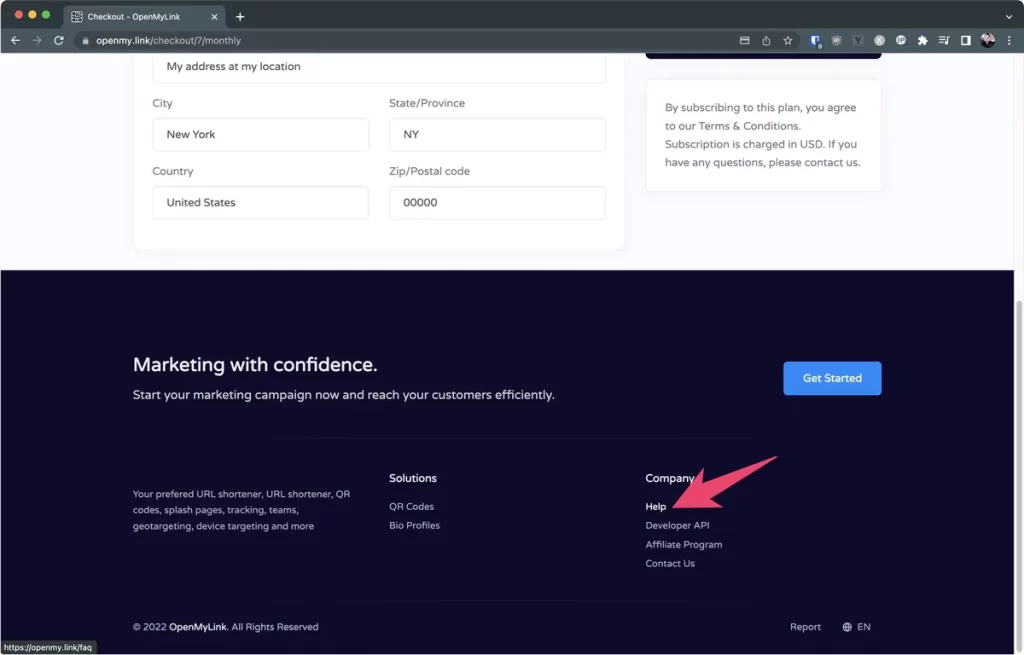Click the globe language icon
This screenshot has width=1024, height=655.
tap(847, 627)
